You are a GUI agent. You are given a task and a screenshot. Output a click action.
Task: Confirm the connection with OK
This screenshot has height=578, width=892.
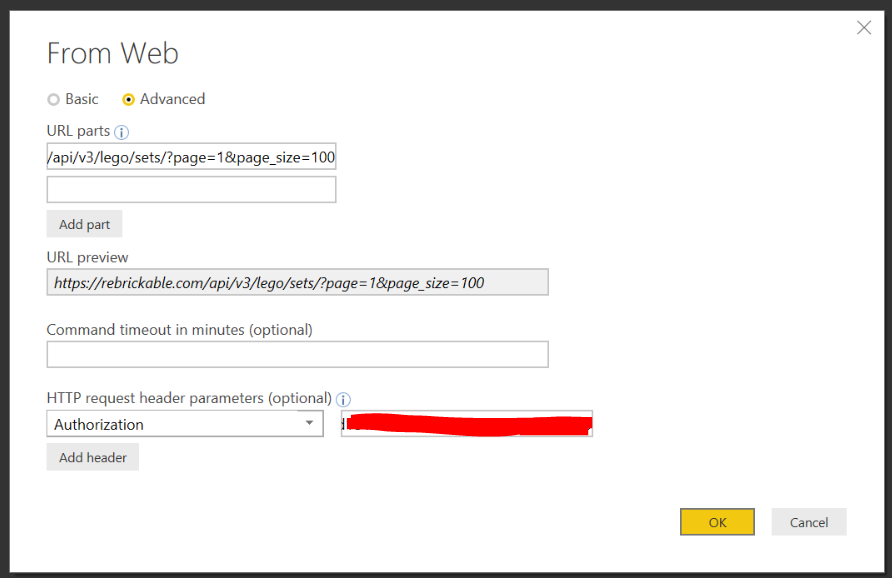pyautogui.click(x=717, y=521)
